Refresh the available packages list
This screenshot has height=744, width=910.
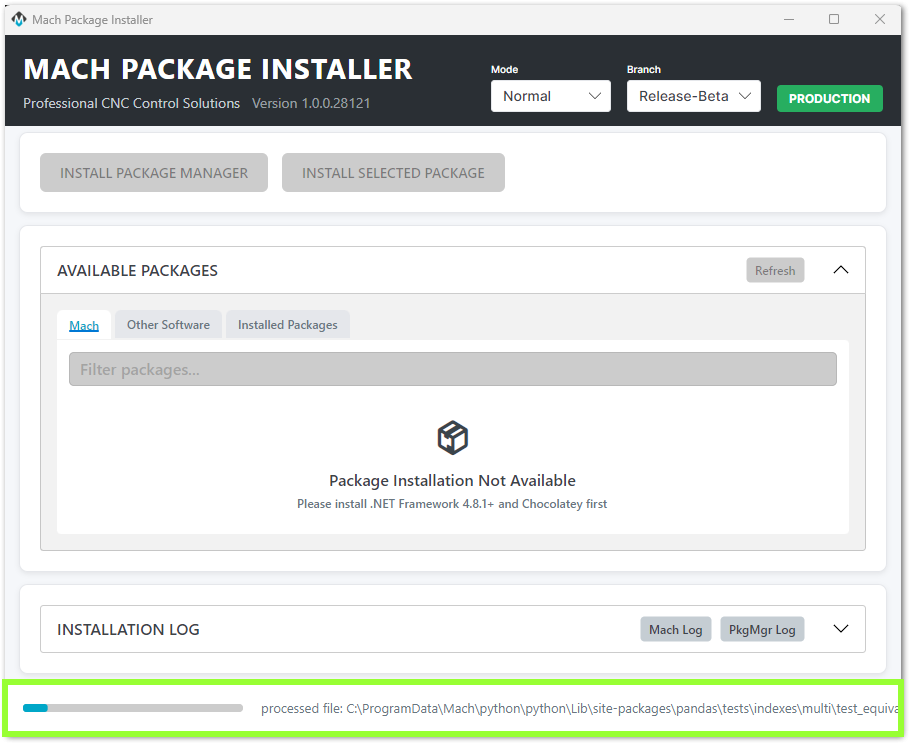pyautogui.click(x=775, y=270)
